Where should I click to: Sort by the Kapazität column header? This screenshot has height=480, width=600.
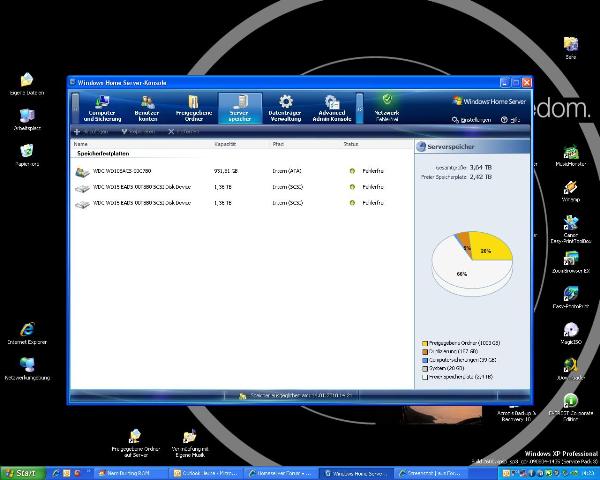(225, 144)
